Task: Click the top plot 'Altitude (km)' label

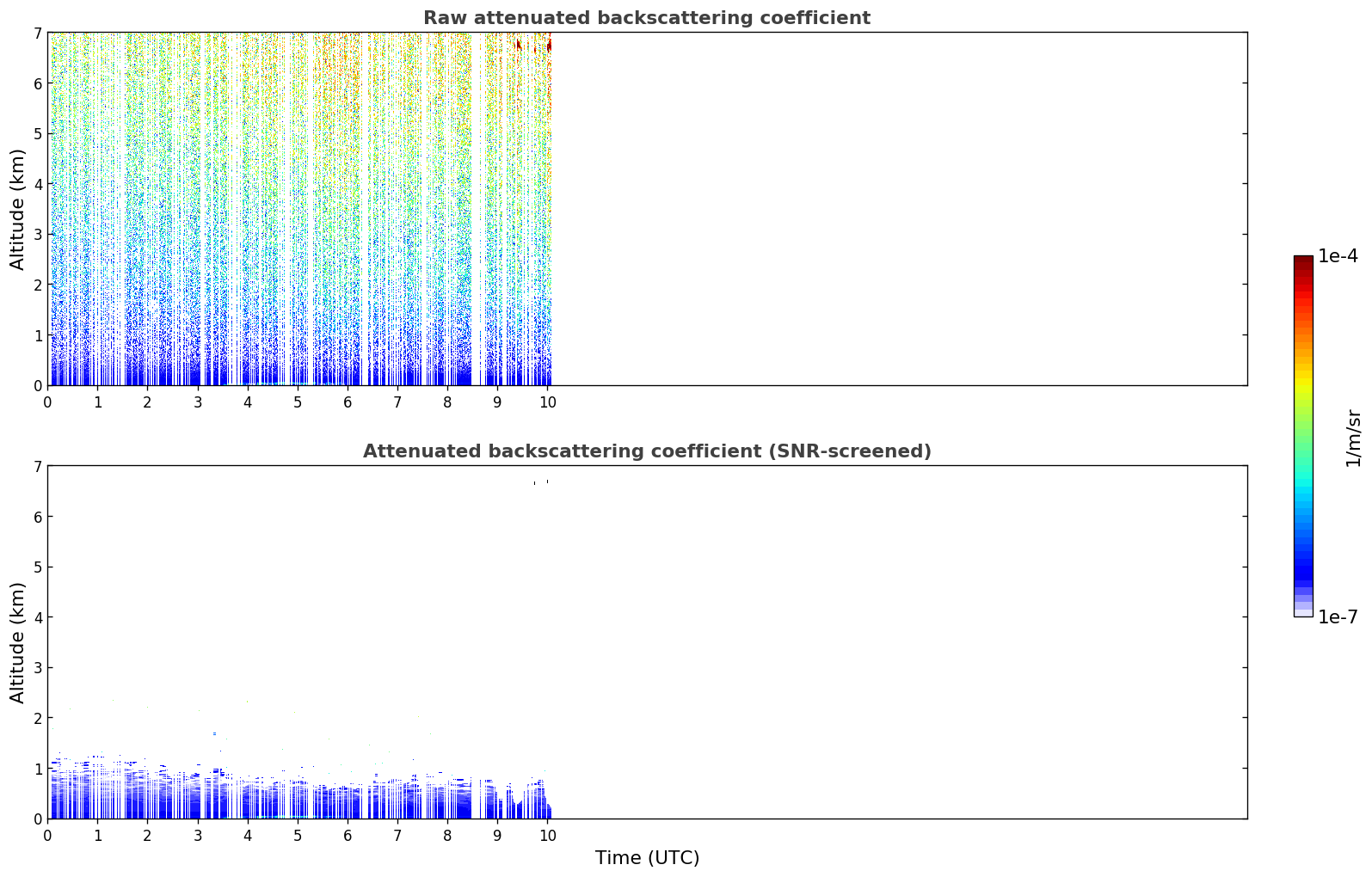Action: coord(18,209)
